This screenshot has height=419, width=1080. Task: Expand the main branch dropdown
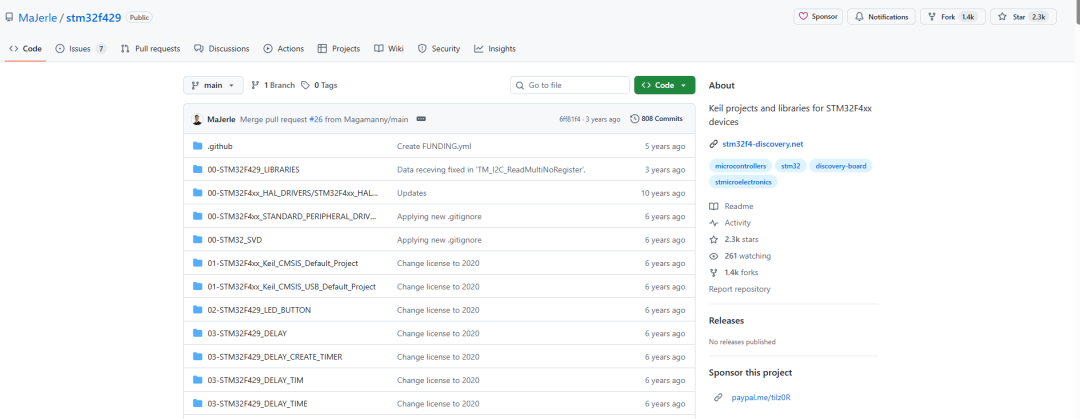coord(214,85)
